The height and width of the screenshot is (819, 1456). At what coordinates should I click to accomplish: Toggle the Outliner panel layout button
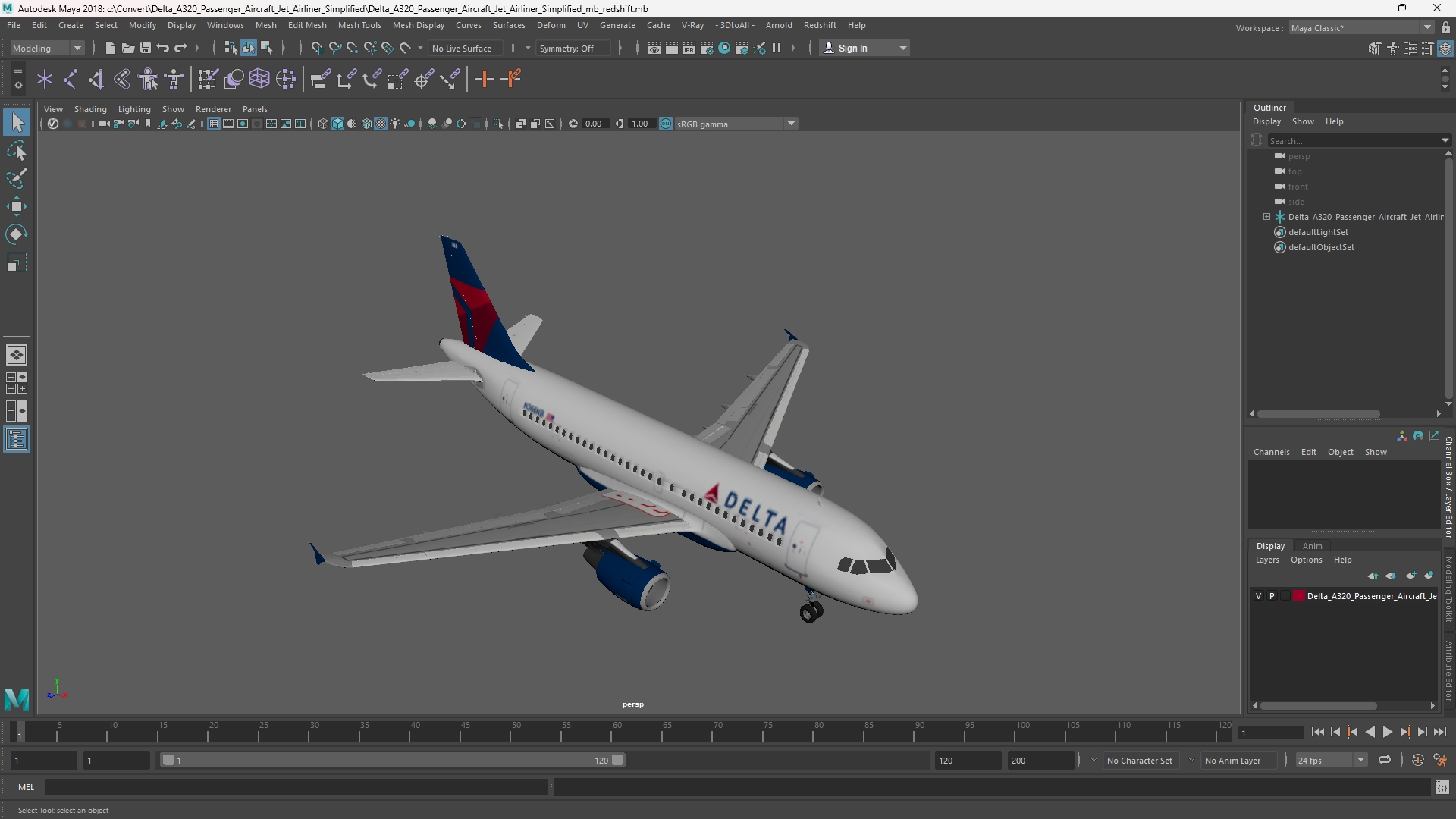pos(17,440)
